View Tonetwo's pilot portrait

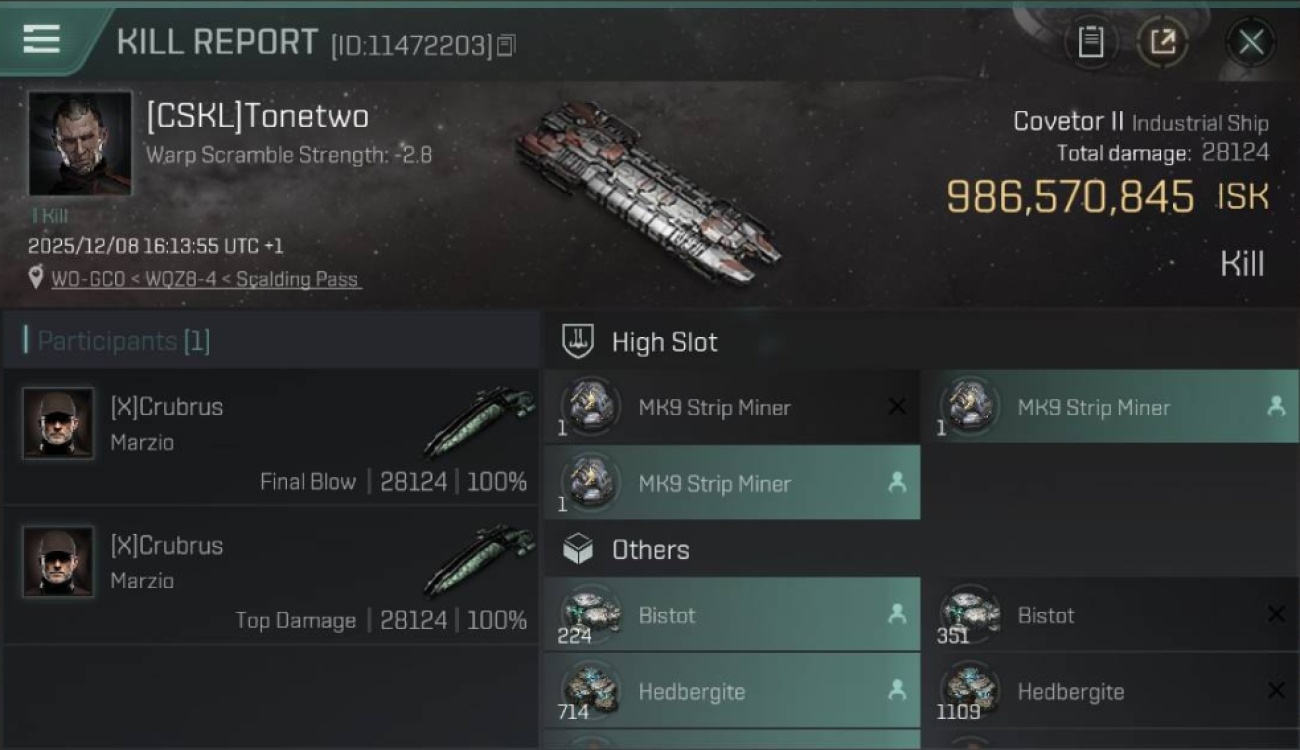point(80,144)
